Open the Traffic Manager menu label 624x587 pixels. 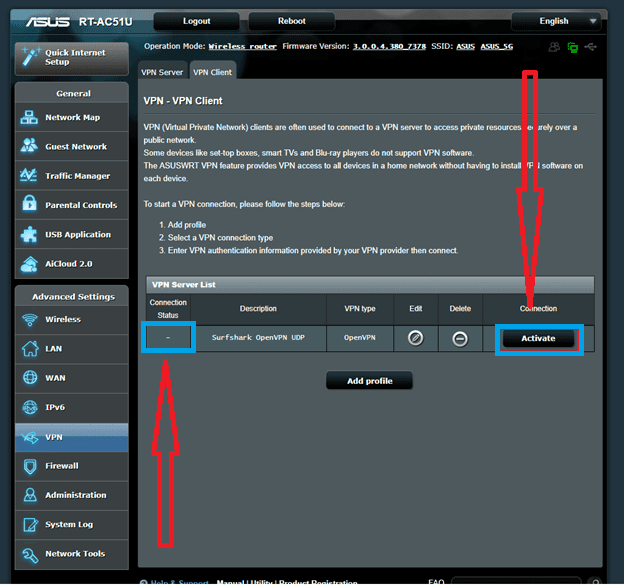[x=78, y=176]
